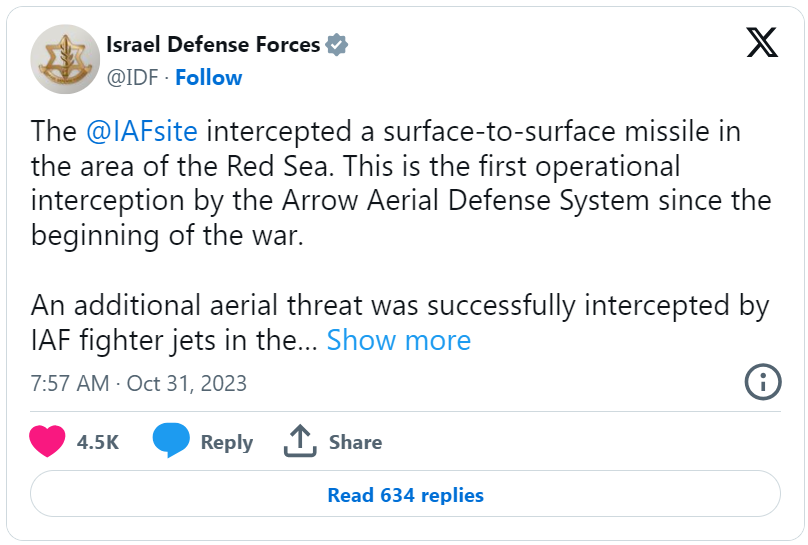Open the @IAFsite mention link
Viewport: 808px width, 545px height.
pos(142,131)
